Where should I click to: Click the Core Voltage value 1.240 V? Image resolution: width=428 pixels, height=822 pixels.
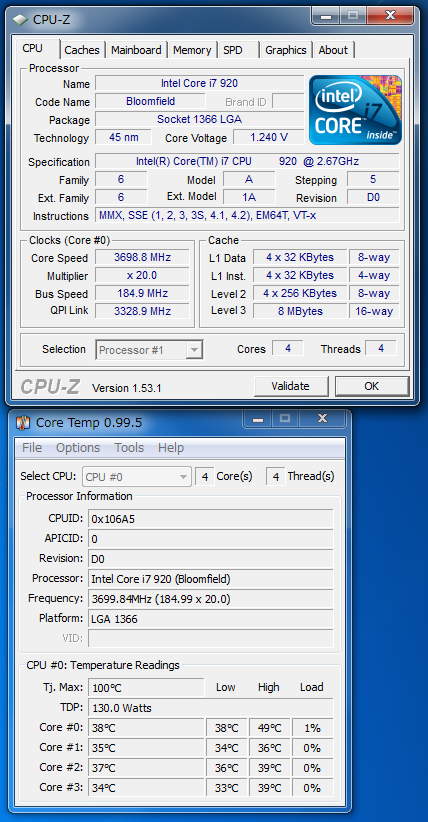(x=269, y=137)
